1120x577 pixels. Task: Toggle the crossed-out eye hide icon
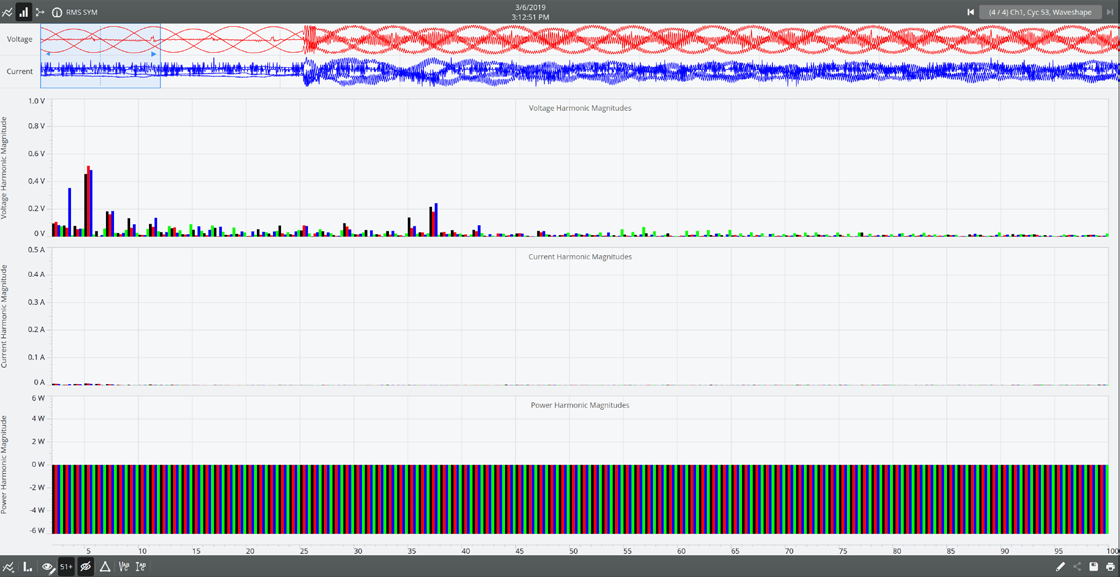click(x=85, y=566)
